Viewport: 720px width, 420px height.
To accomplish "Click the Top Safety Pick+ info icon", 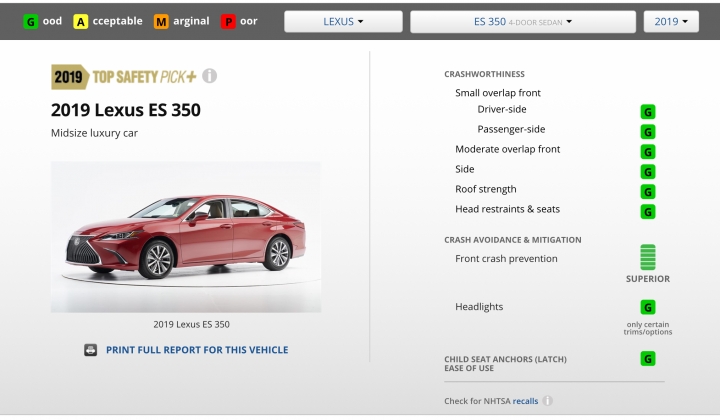I will pos(209,76).
